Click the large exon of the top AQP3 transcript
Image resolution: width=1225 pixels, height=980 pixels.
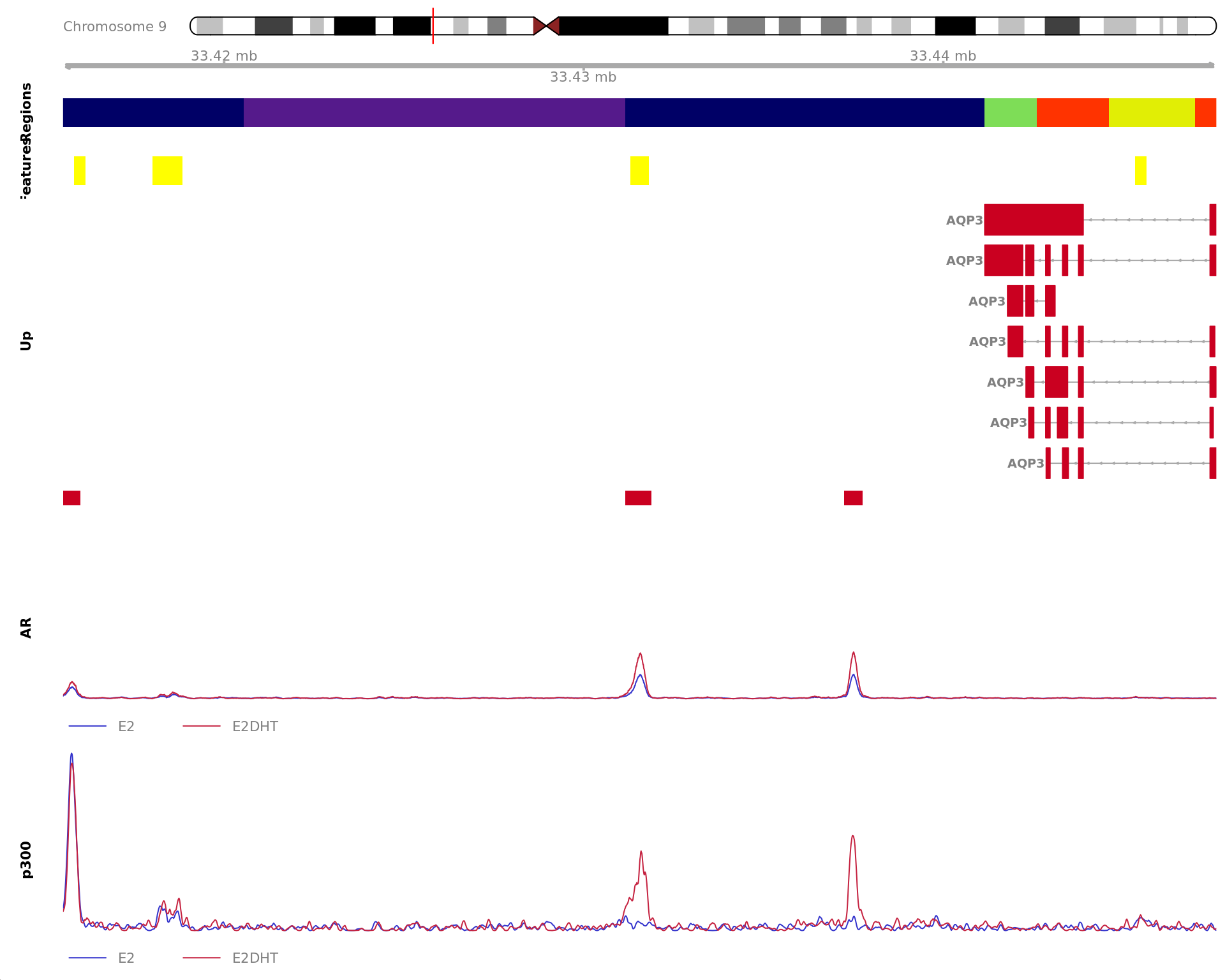click(1034, 219)
